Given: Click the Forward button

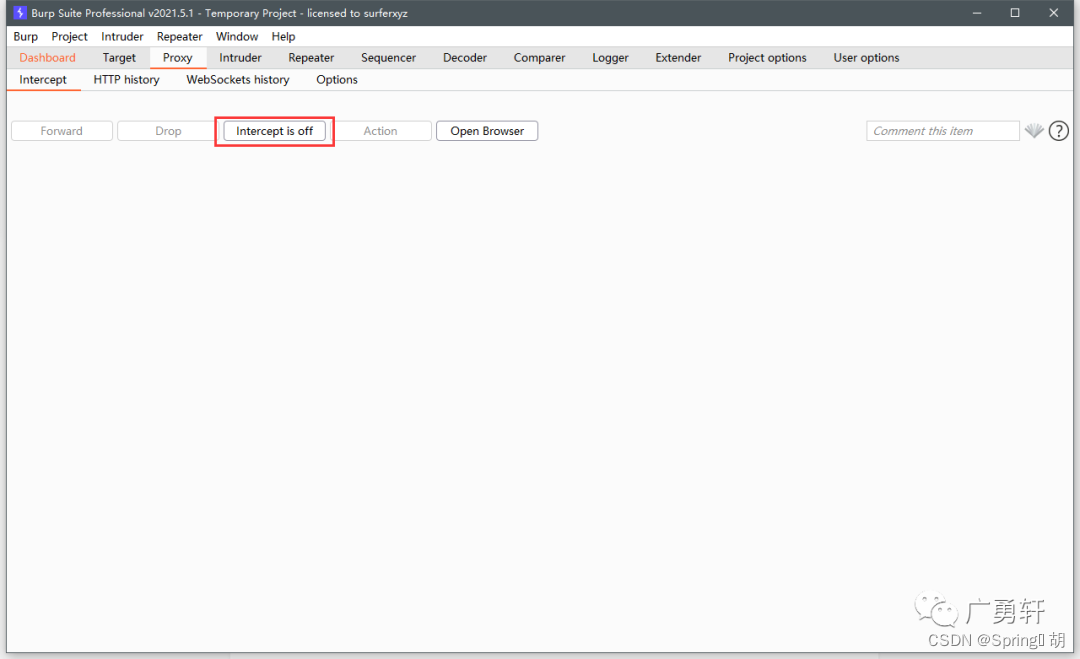Looking at the screenshot, I should click(61, 131).
